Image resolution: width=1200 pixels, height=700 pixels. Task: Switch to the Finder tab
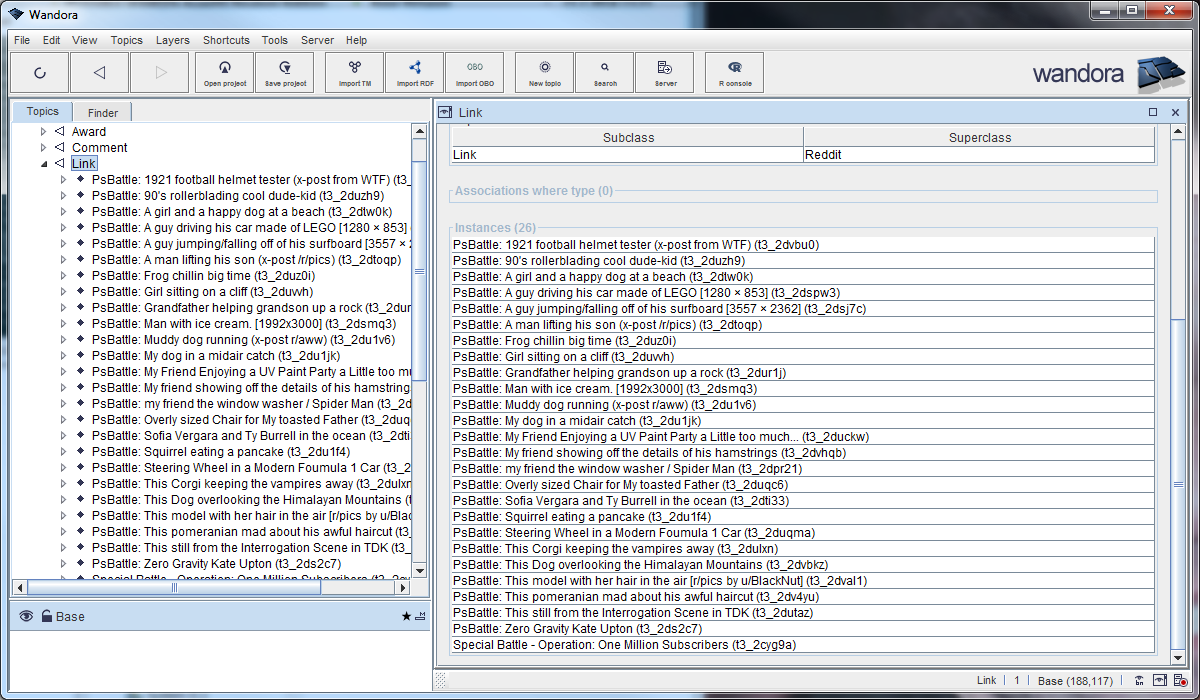point(102,113)
